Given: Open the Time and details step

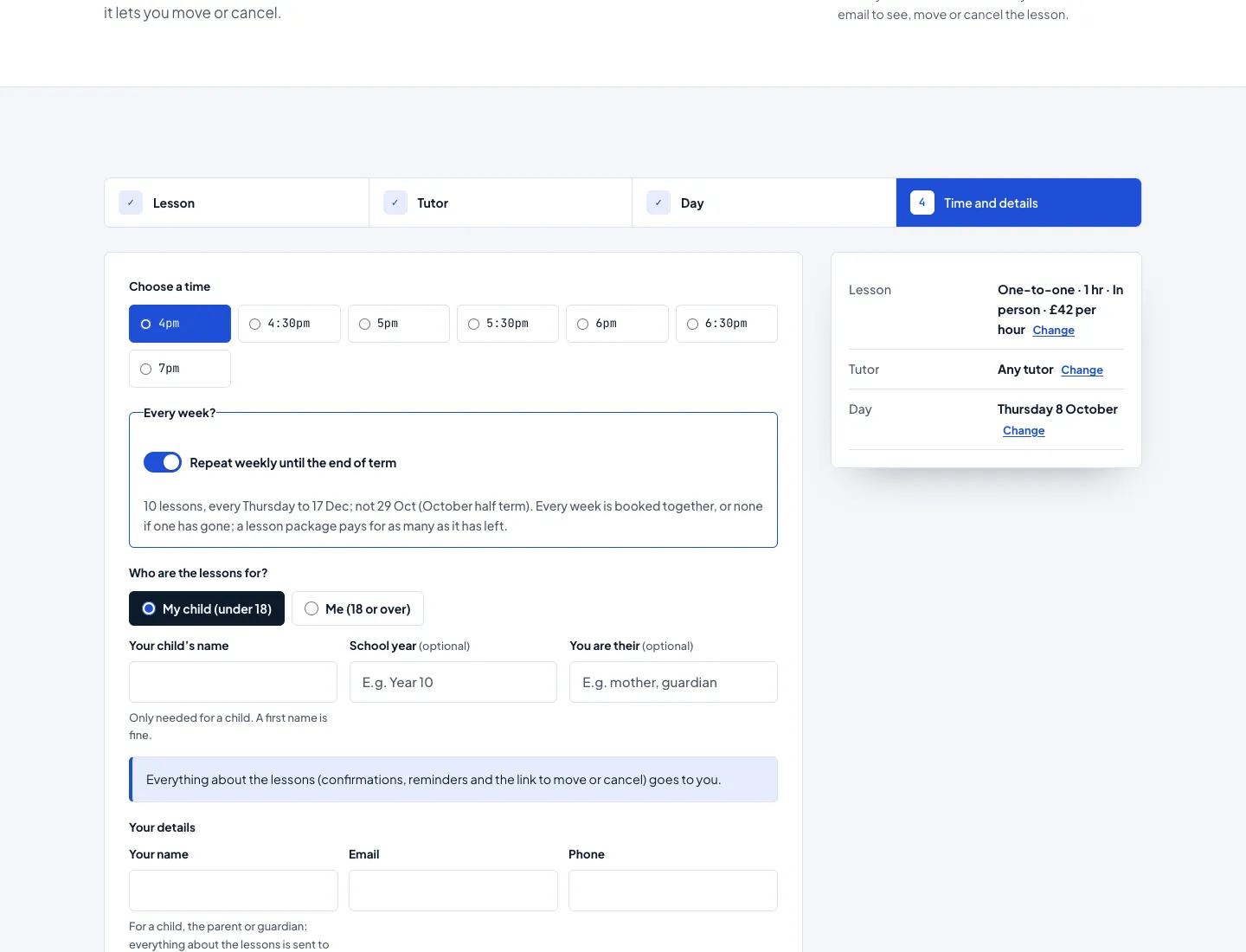Looking at the screenshot, I should tap(1018, 203).
